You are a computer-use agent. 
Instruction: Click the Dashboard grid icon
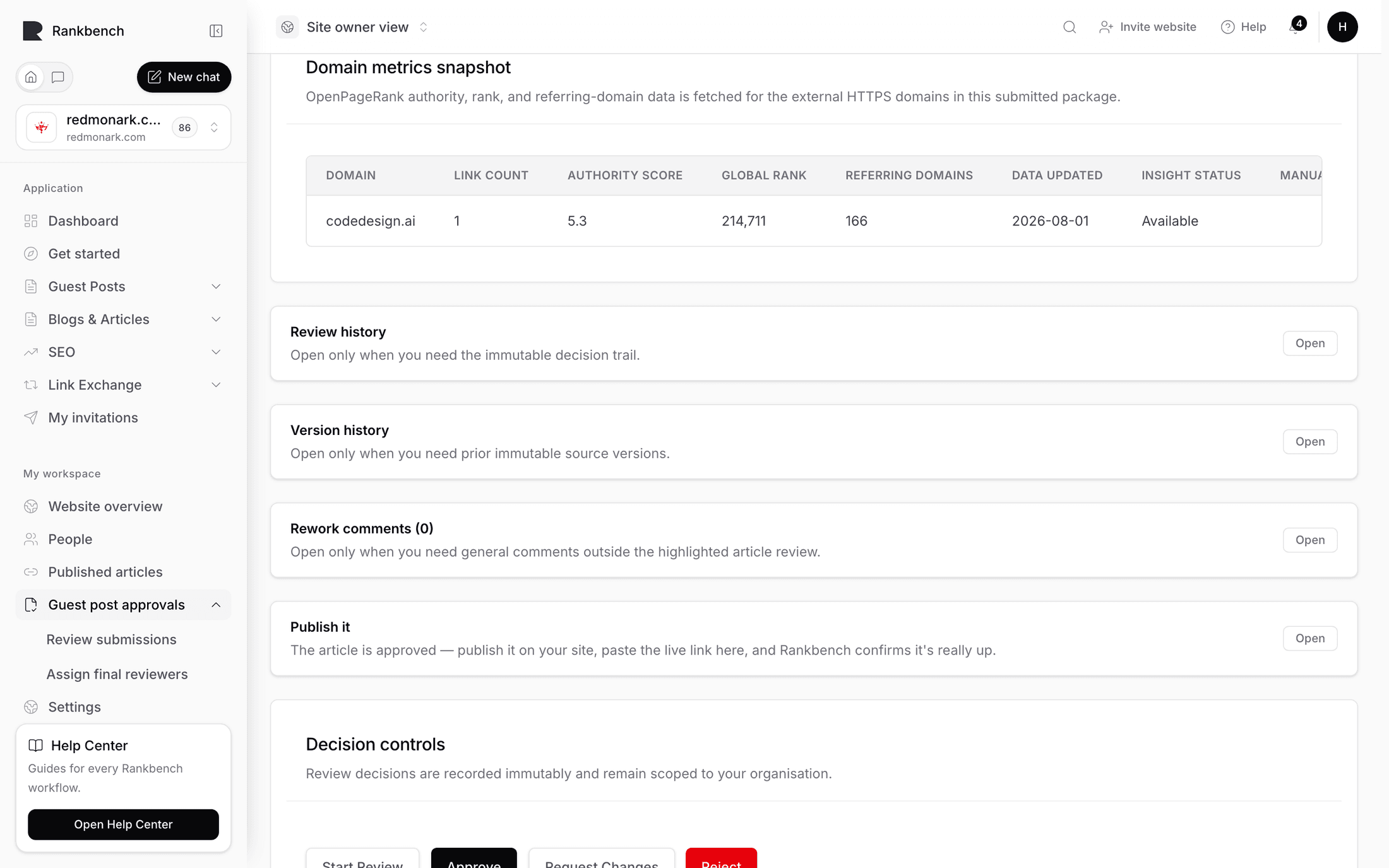coord(31,221)
